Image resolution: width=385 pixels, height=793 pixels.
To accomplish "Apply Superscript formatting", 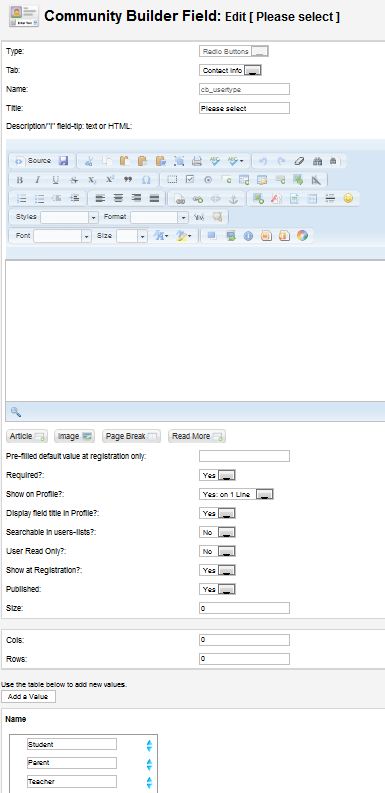I will [x=110, y=180].
